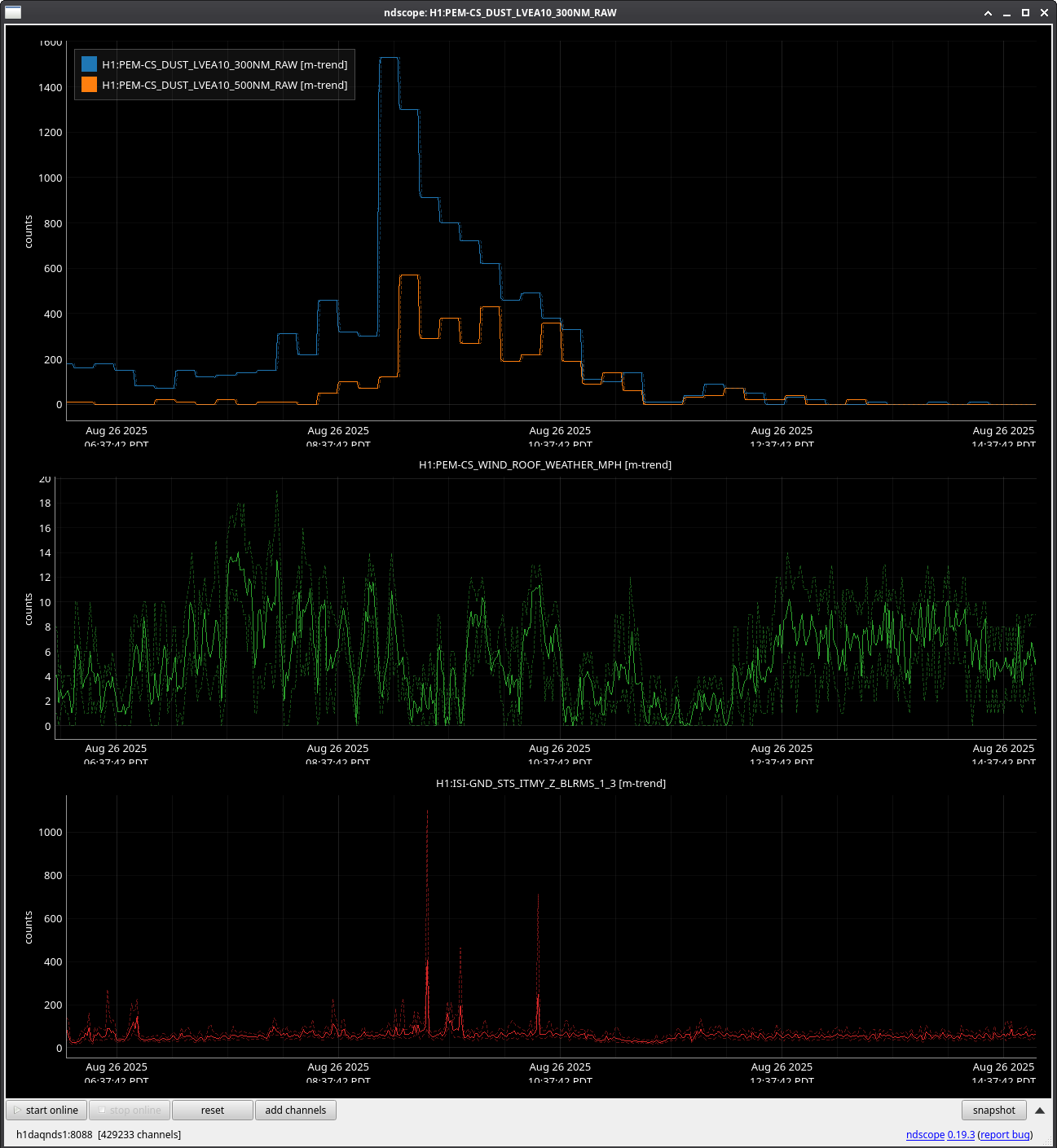
Task: Click the orange 500NM_RAW legend swatch
Action: 89,85
